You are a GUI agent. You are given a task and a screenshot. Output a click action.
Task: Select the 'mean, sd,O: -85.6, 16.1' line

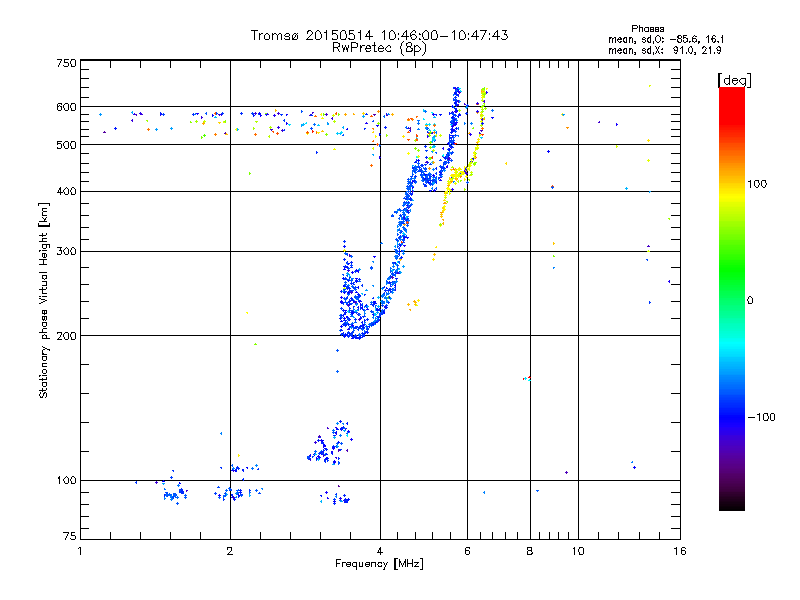[666, 39]
